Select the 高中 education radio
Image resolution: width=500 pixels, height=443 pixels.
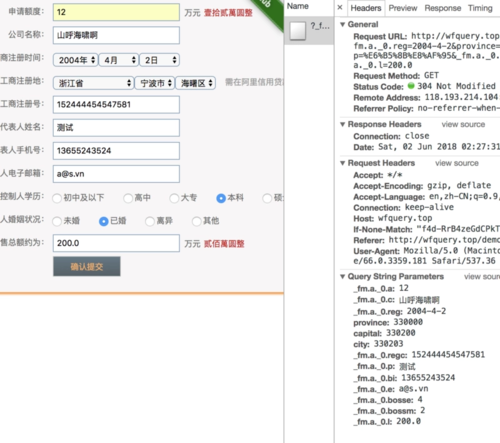click(128, 198)
